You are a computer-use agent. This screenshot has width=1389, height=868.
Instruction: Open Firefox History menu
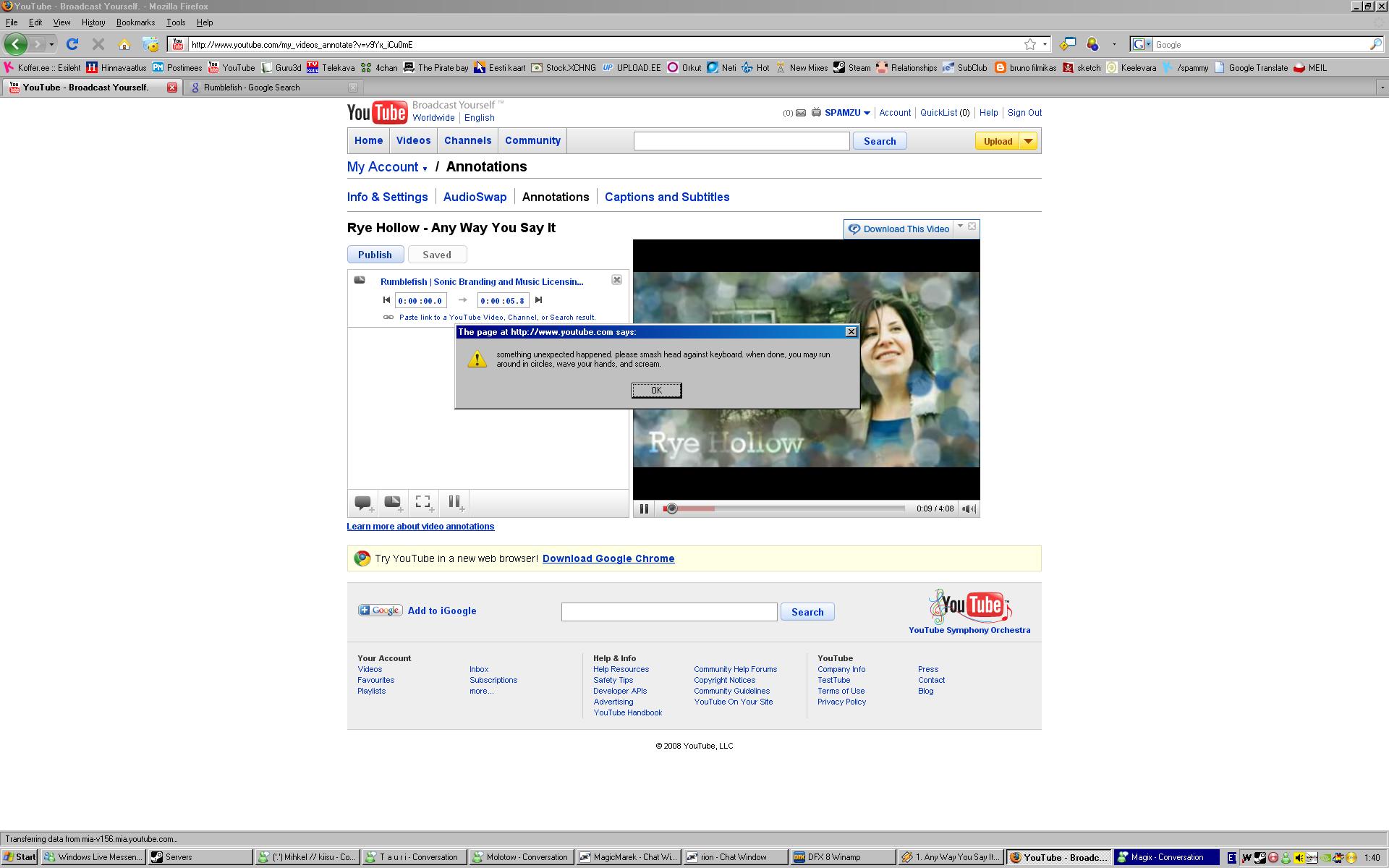pyautogui.click(x=93, y=22)
